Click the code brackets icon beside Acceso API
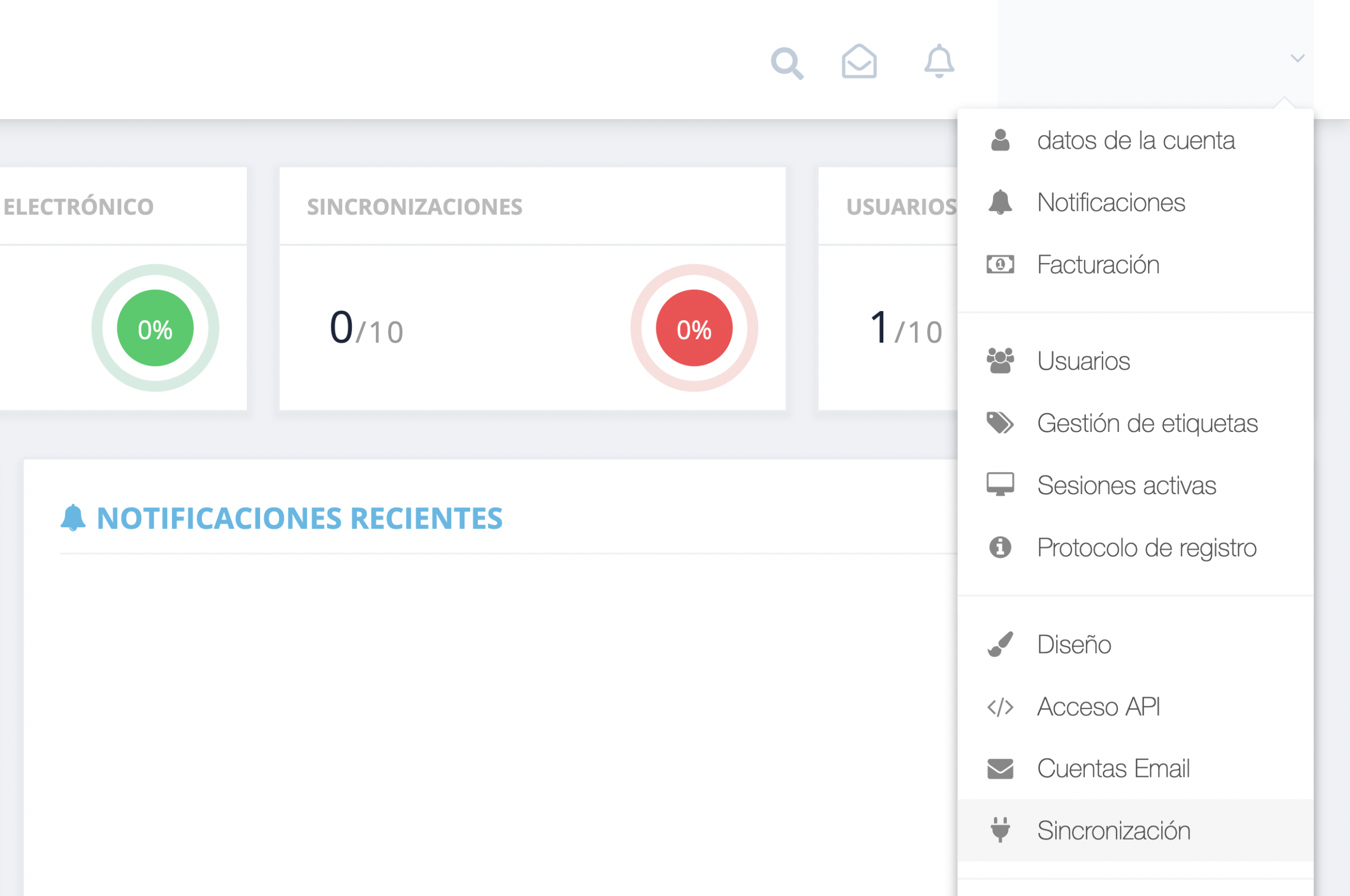The width and height of the screenshot is (1350, 896). (x=1000, y=707)
